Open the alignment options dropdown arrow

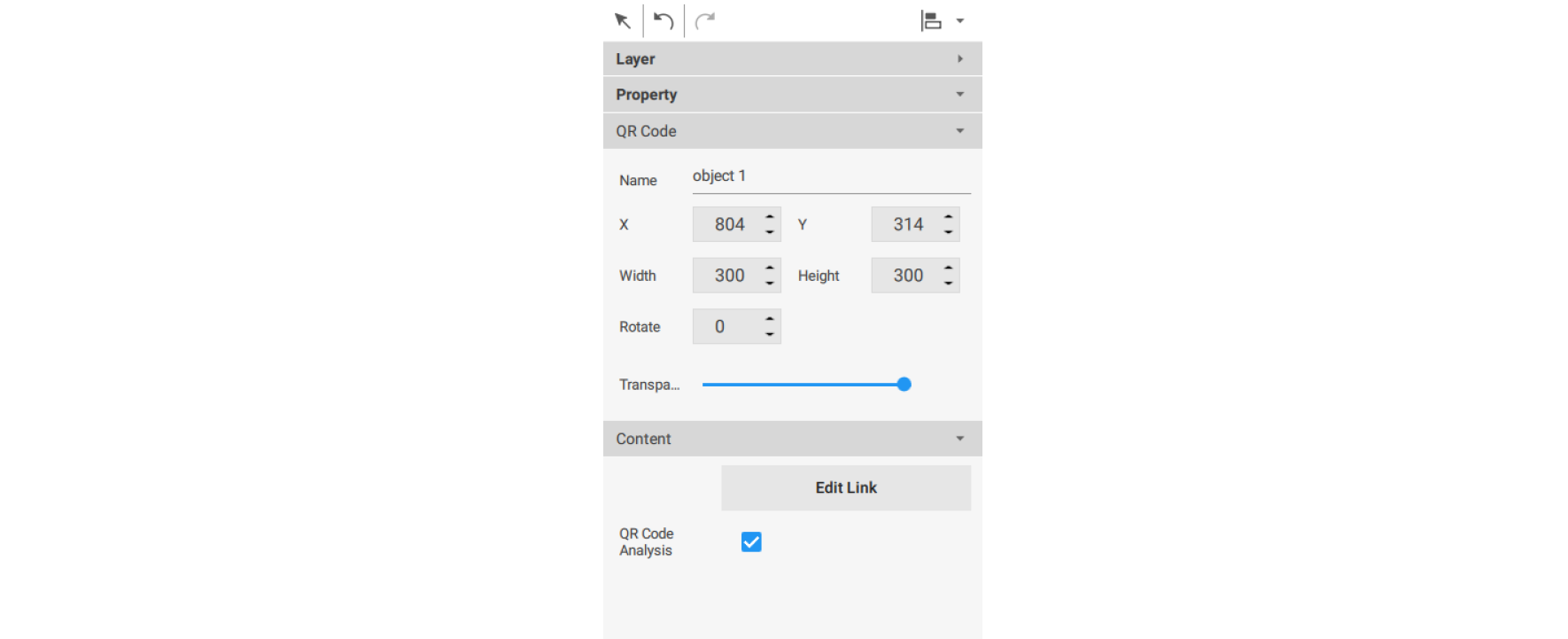960,20
